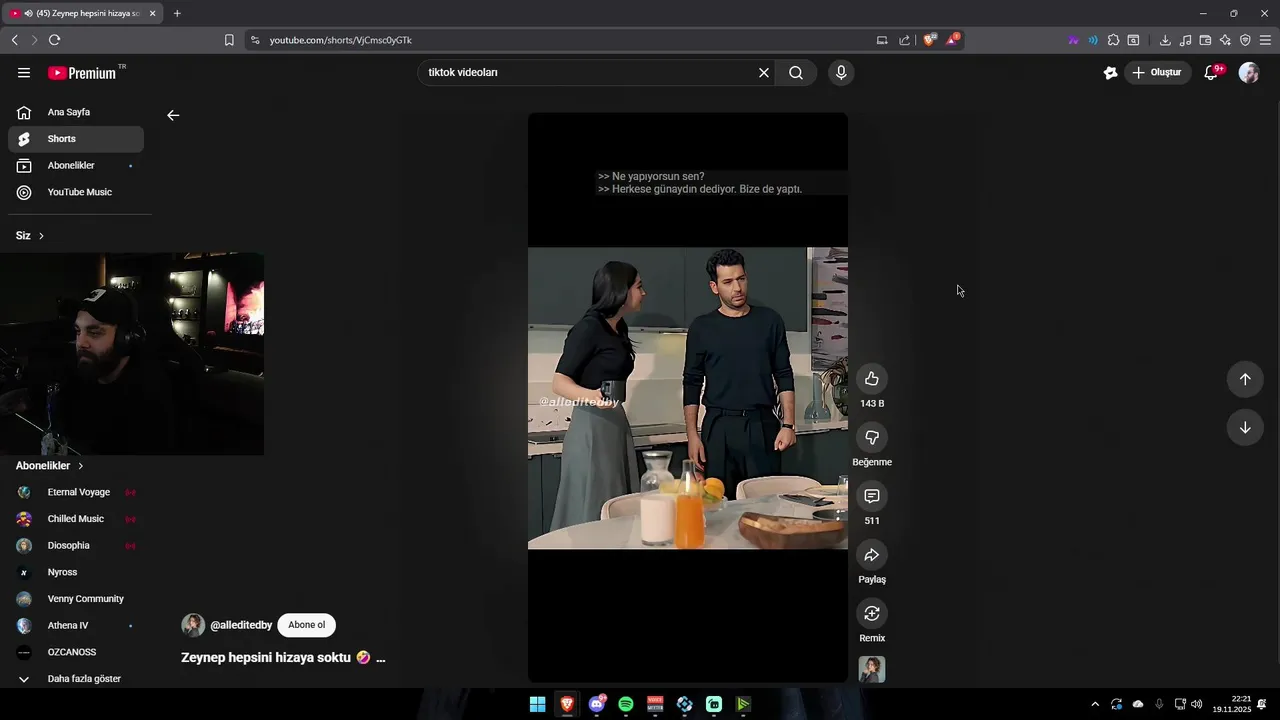Open Venny Community channel
The height and width of the screenshot is (720, 1280).
pyautogui.click(x=76, y=599)
